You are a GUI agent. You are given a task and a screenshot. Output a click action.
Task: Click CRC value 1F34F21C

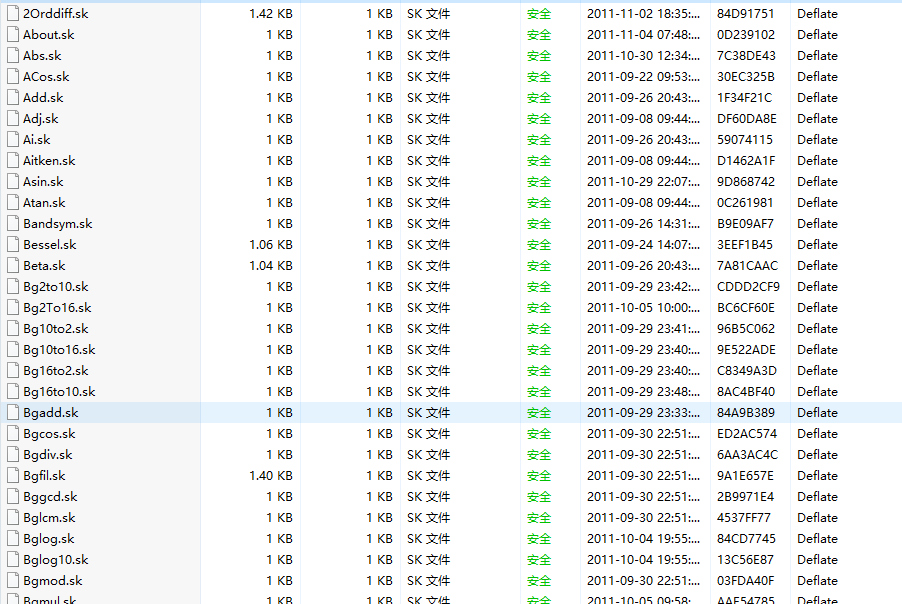[x=745, y=97]
